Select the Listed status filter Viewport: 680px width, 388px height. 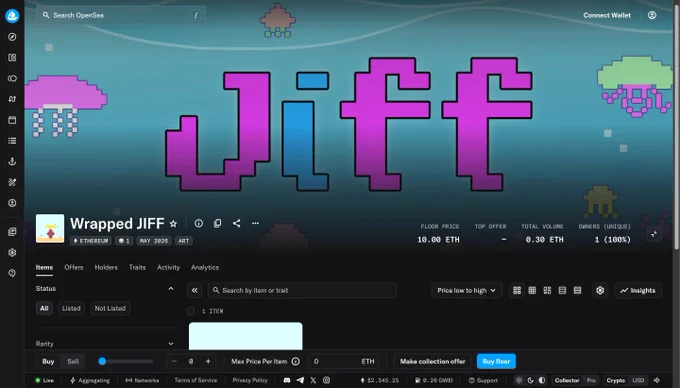click(71, 308)
